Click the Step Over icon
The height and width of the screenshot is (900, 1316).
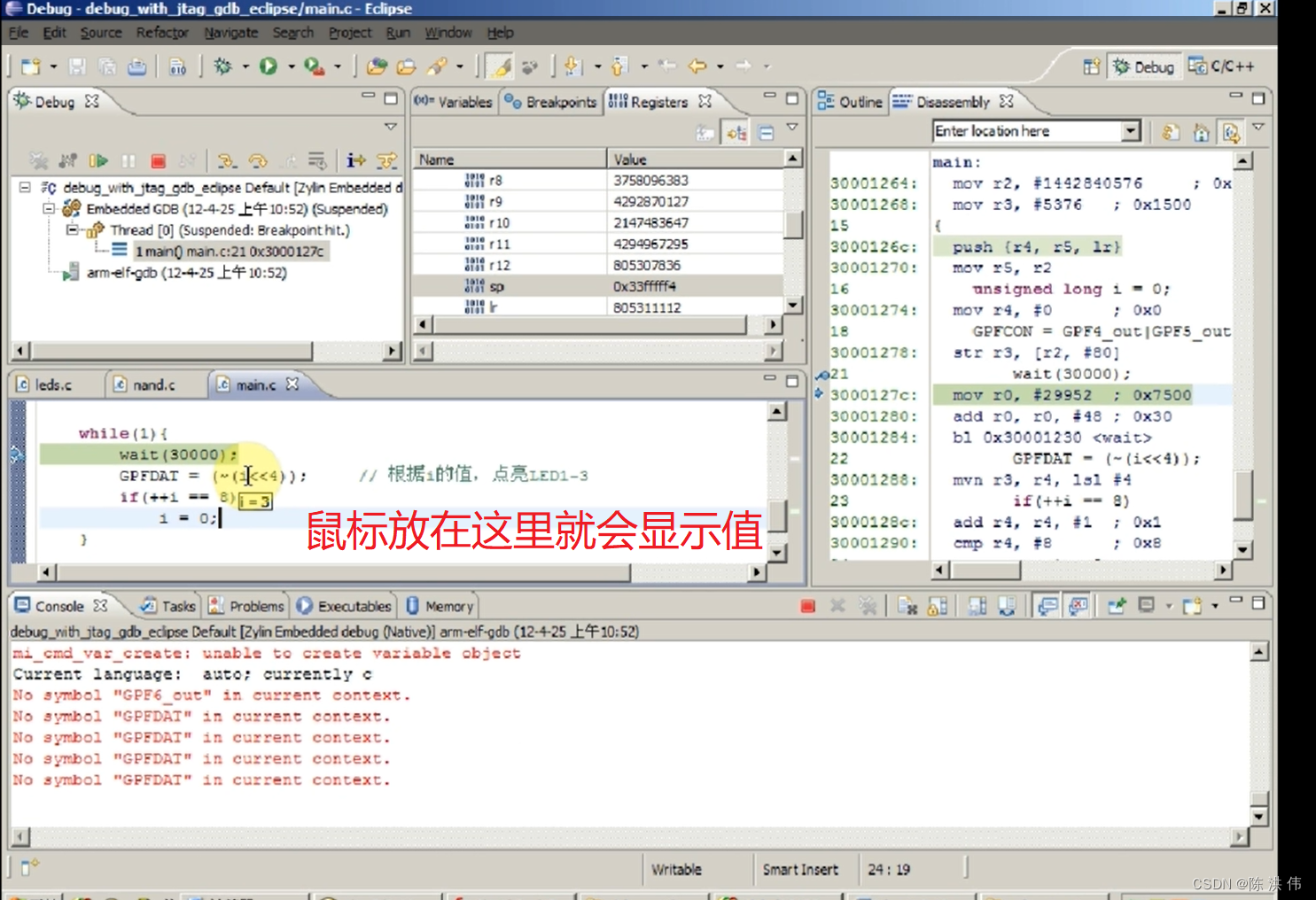pos(258,161)
